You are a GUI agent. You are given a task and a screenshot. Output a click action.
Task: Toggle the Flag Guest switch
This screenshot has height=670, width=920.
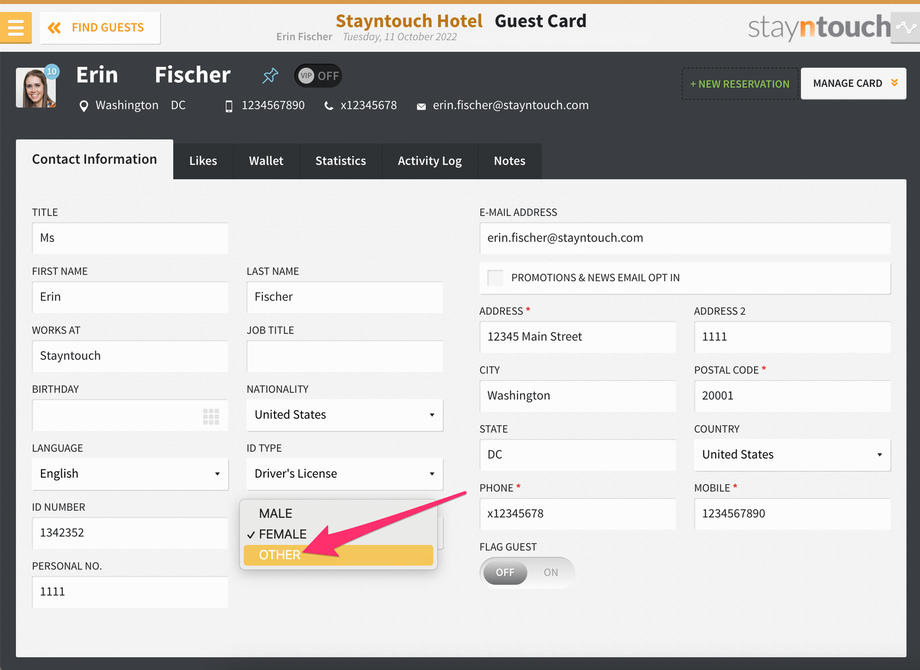(526, 573)
